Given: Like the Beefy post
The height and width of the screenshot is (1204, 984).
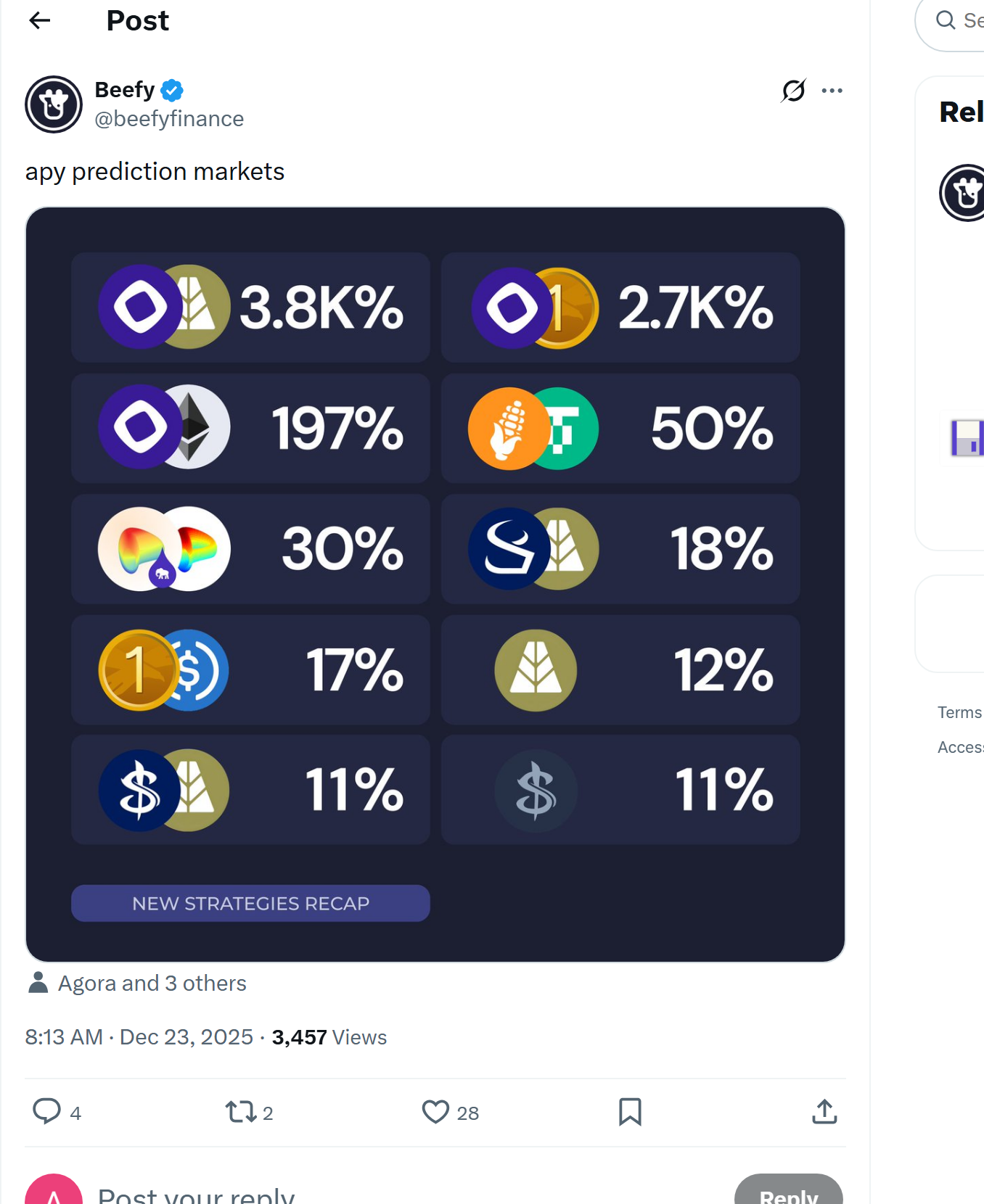Looking at the screenshot, I should click(435, 1112).
